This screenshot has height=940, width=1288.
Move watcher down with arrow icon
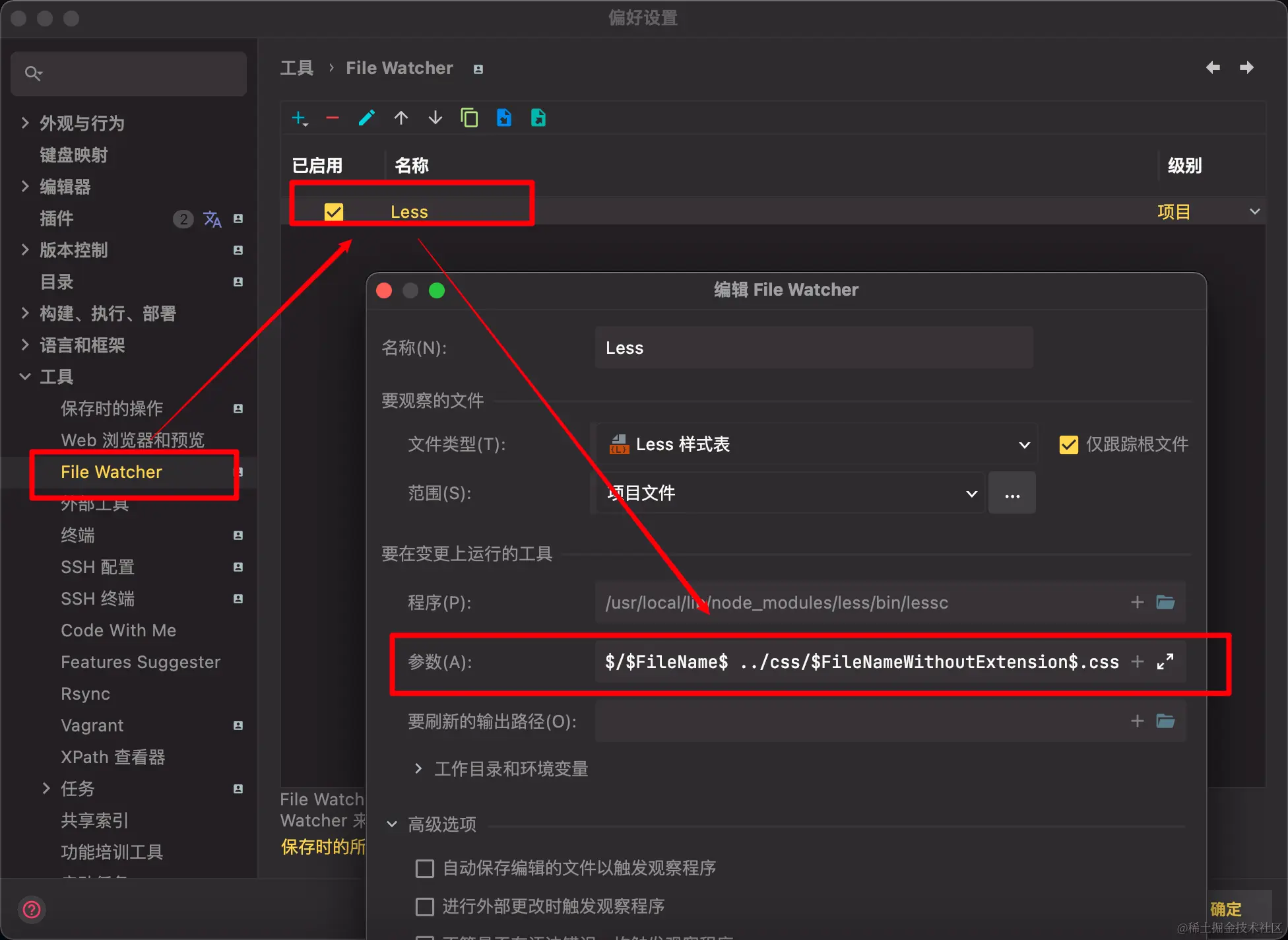[x=435, y=118]
